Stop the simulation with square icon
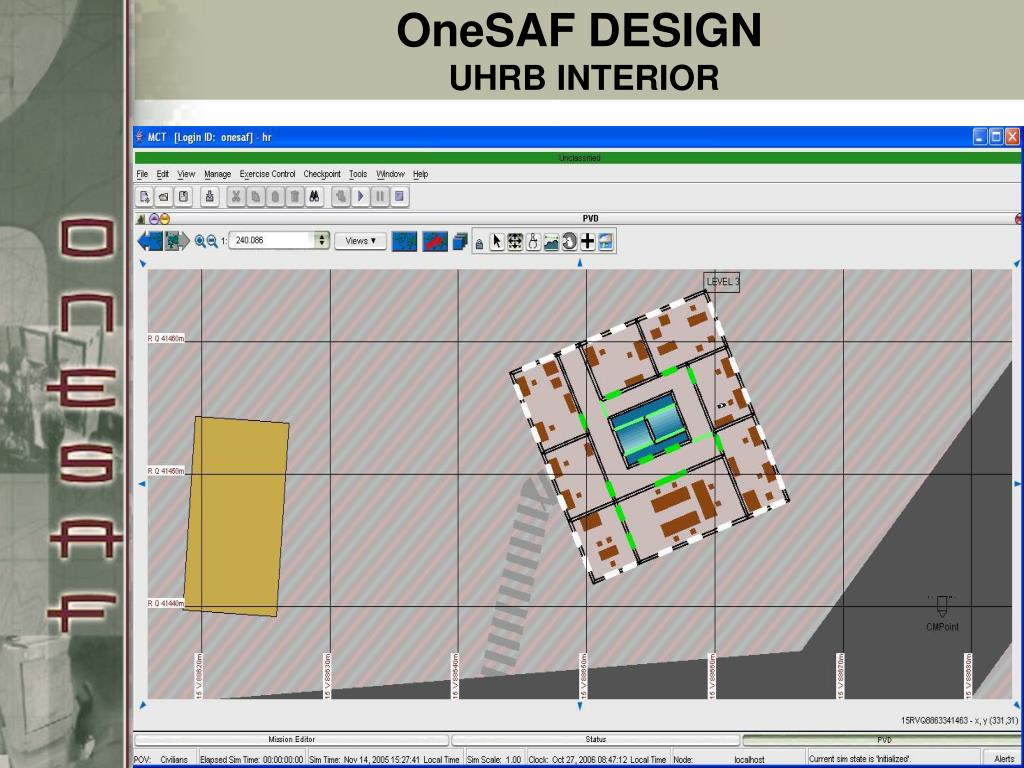The height and width of the screenshot is (768, 1024). pos(399,196)
